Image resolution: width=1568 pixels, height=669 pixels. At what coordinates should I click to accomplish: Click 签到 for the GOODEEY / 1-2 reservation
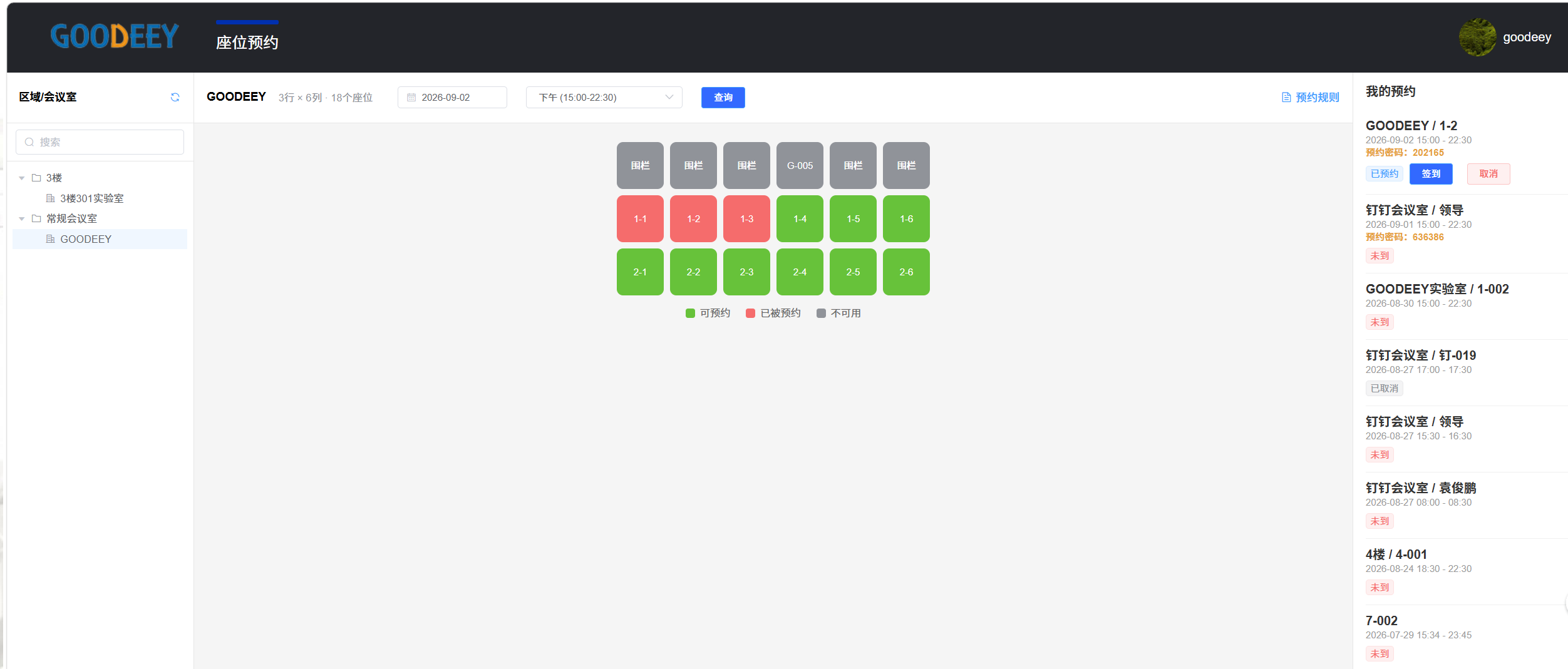pos(1431,174)
